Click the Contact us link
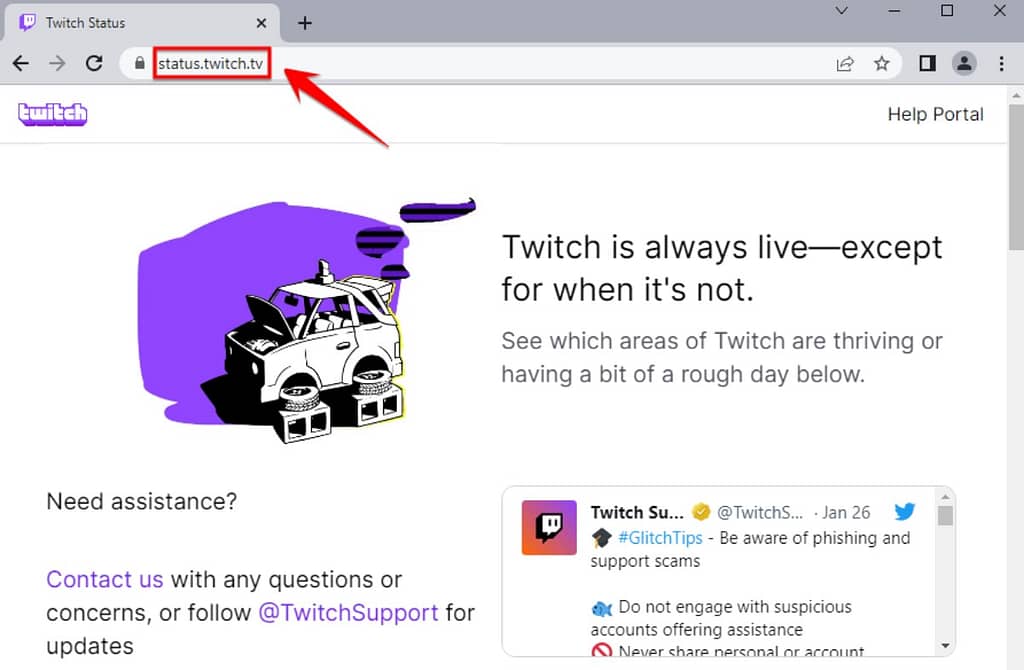The width and height of the screenshot is (1024, 670). (x=104, y=579)
